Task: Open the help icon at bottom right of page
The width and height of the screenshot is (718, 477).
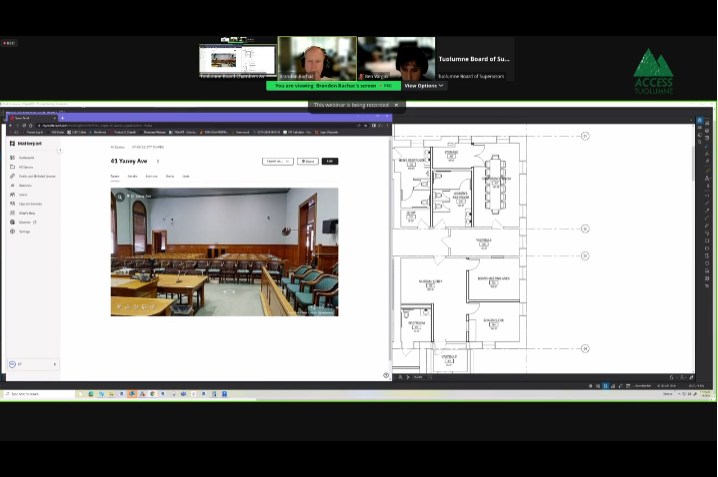Action: coord(386,375)
